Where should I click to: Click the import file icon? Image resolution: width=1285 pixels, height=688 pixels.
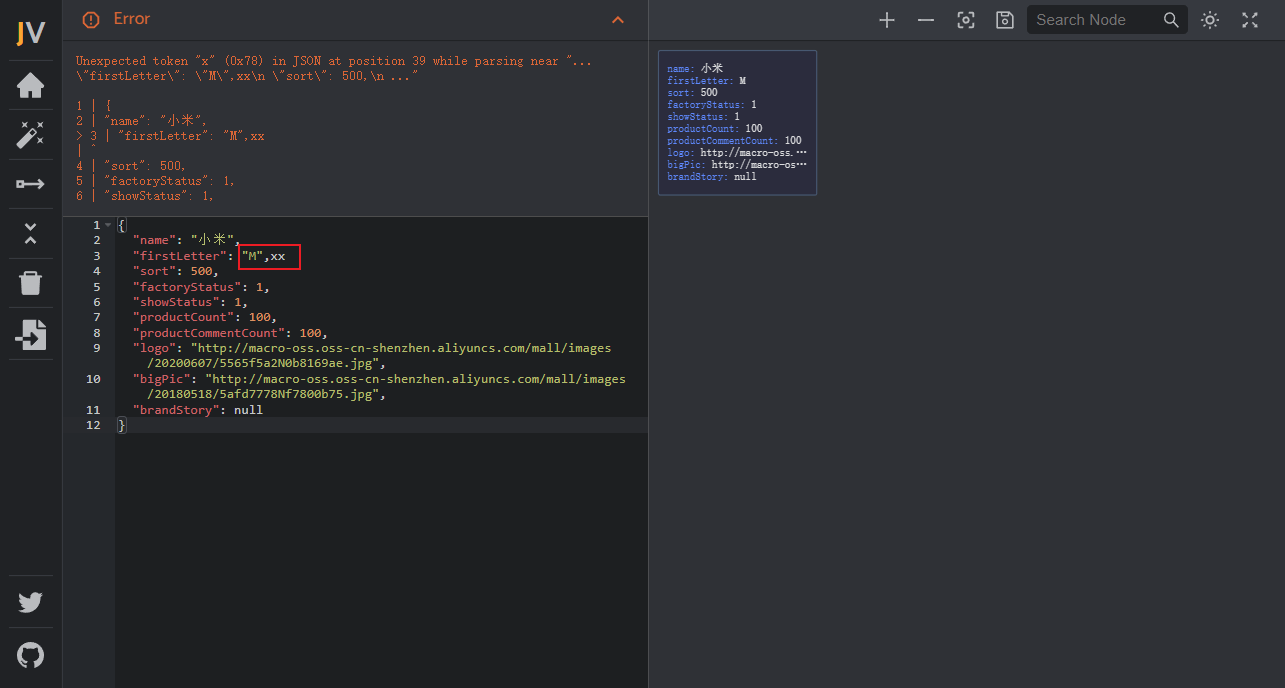[31, 335]
